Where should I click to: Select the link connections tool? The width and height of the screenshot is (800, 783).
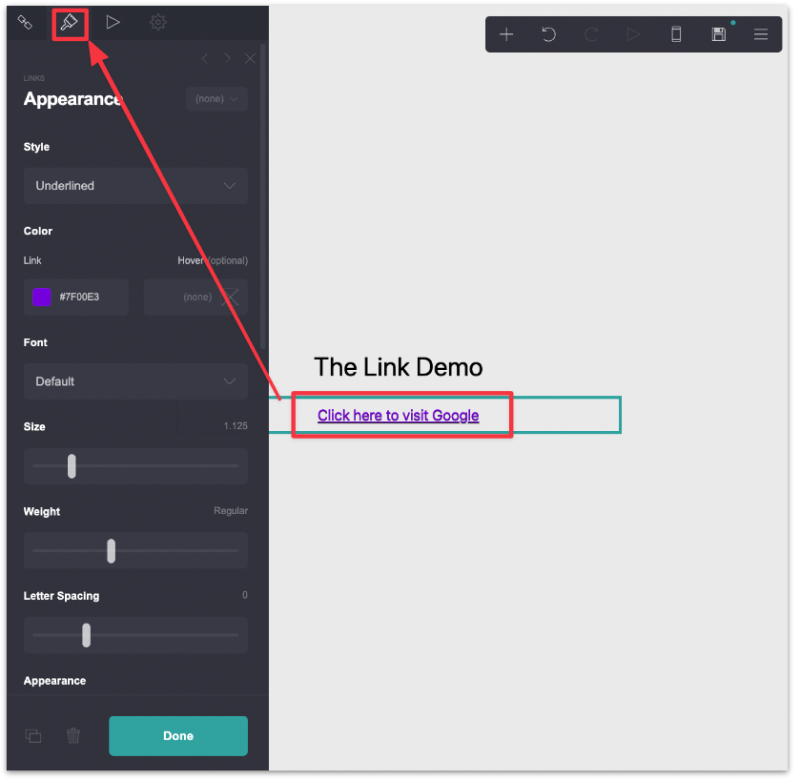pyautogui.click(x=24, y=22)
